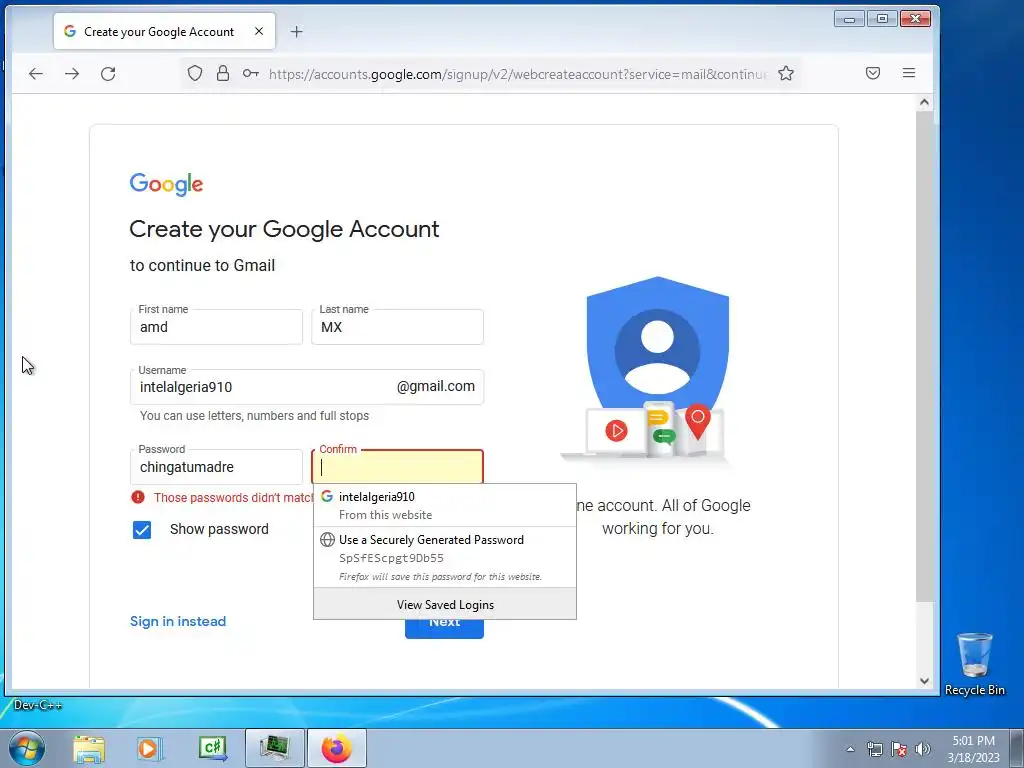Untick the Show password checkbox
The image size is (1024, 768).
(x=142, y=530)
